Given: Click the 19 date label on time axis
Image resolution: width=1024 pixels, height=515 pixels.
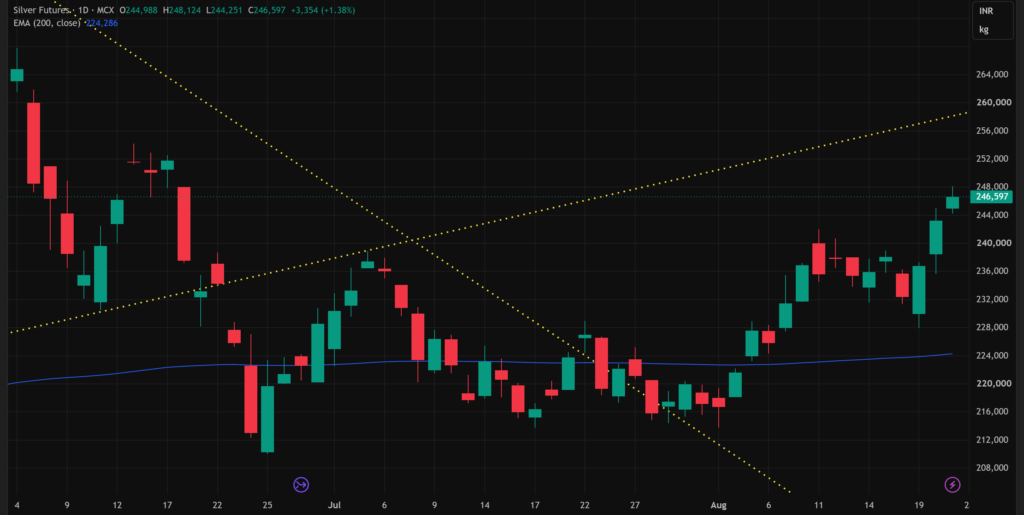Looking at the screenshot, I should [919, 505].
